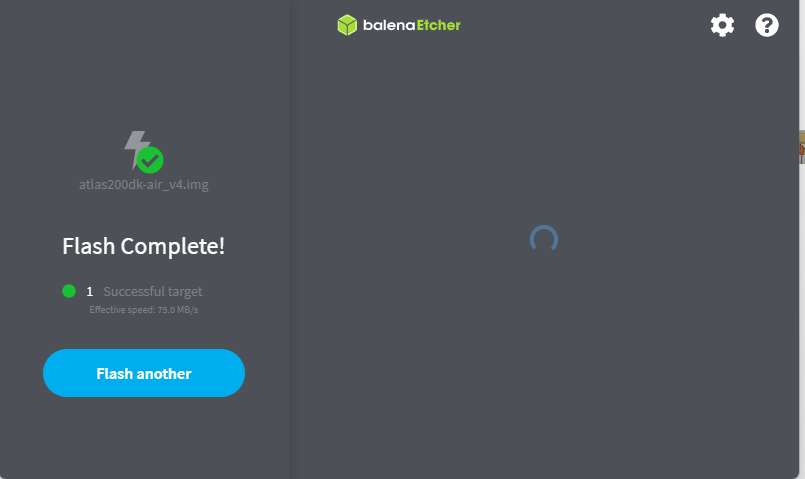Click the green 'Etcher' word in the logo
This screenshot has height=479, width=805.
click(438, 25)
